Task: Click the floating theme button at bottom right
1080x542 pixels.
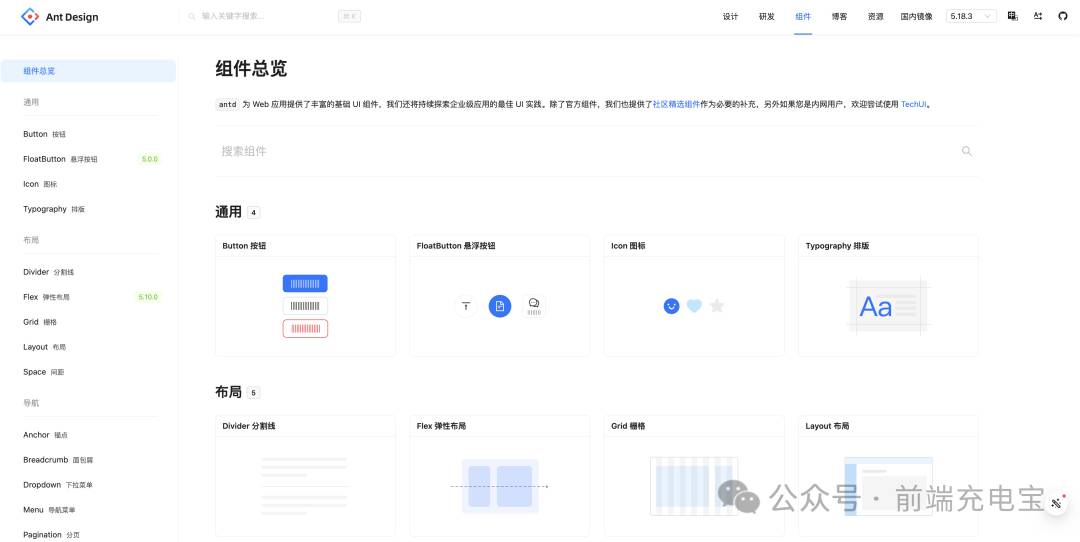Action: click(1056, 504)
